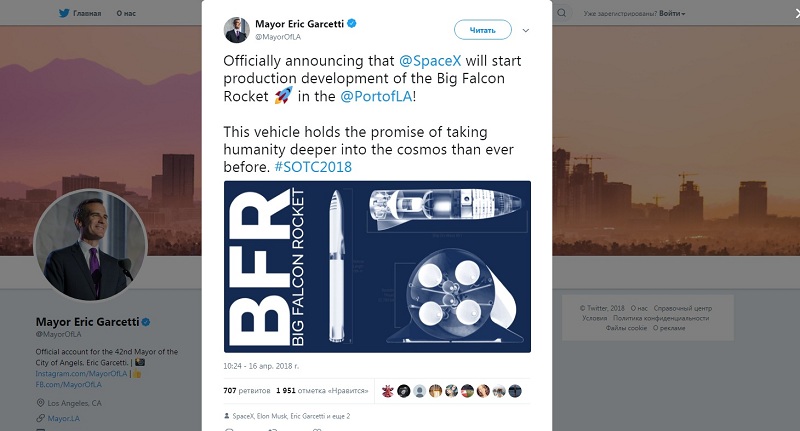
Task: Expand the tweet options chevron menu
Action: (526, 31)
